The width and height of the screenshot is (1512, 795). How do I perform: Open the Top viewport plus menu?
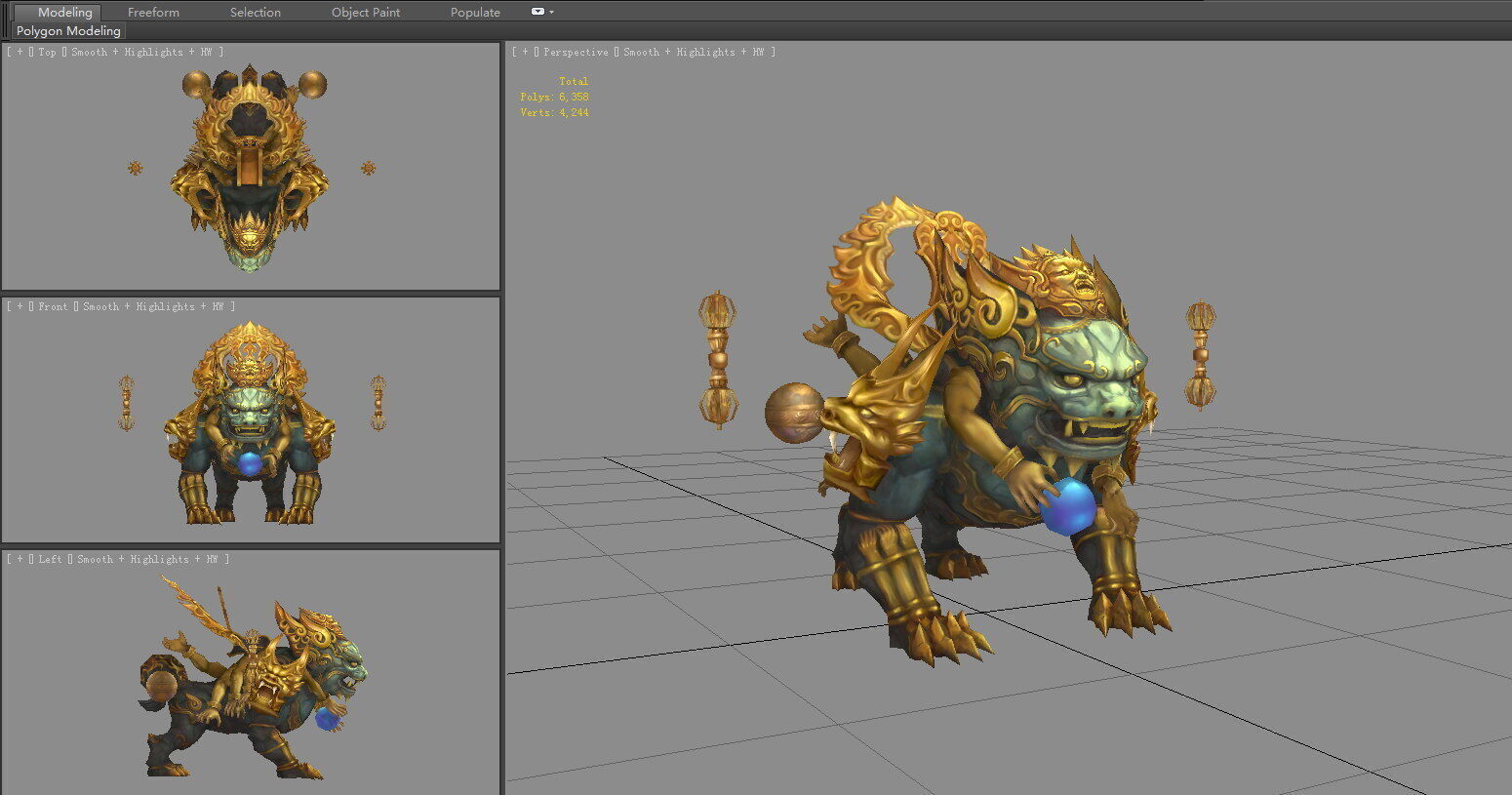[x=20, y=52]
